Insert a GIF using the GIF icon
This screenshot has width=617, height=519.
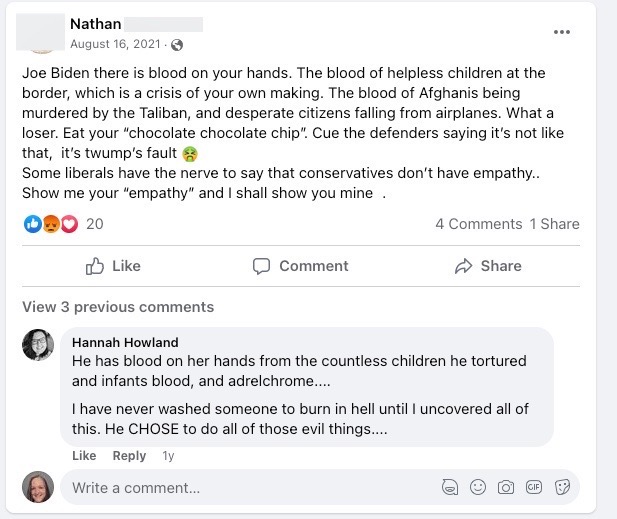tap(534, 488)
